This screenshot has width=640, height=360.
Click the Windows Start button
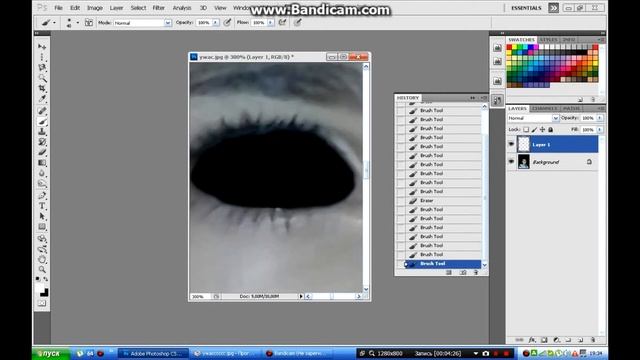point(51,353)
